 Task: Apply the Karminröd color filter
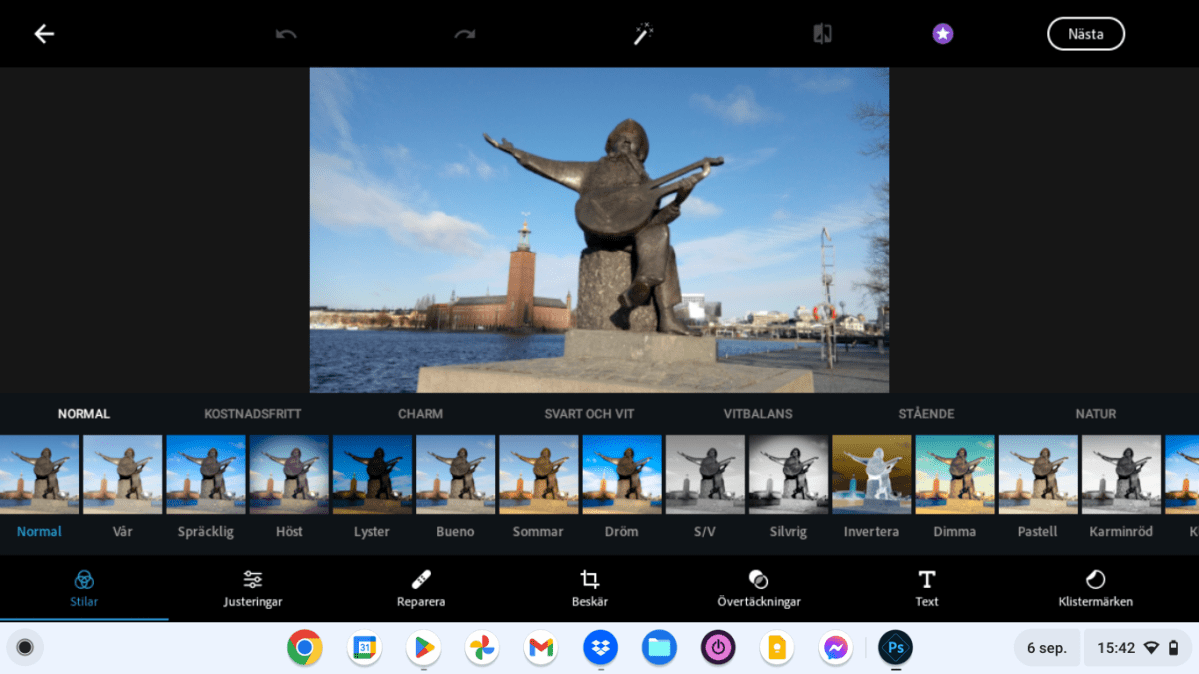(1121, 473)
